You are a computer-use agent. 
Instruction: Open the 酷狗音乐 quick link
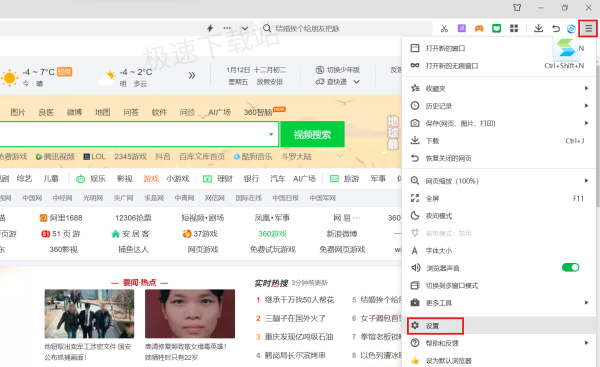(x=253, y=157)
